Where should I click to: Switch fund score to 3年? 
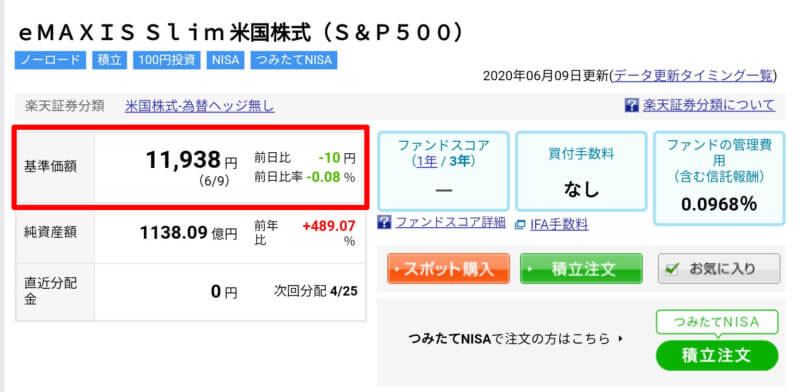459,161
